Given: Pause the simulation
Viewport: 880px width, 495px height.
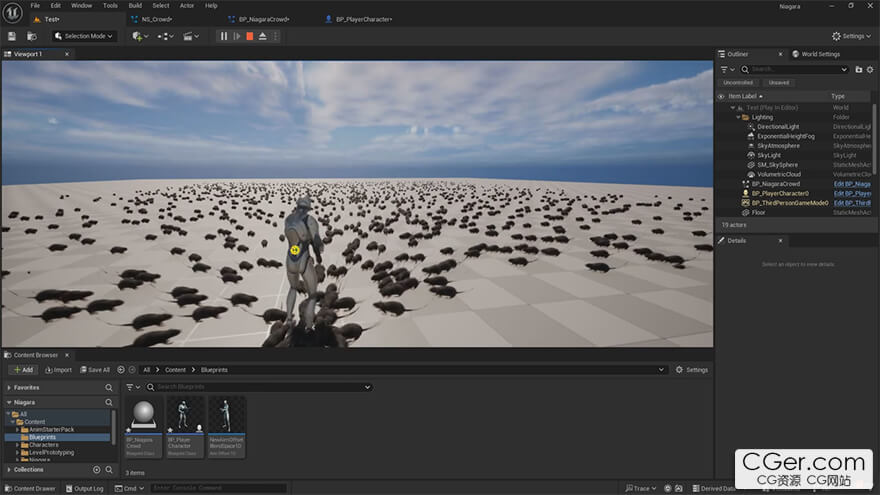Looking at the screenshot, I should point(224,36).
